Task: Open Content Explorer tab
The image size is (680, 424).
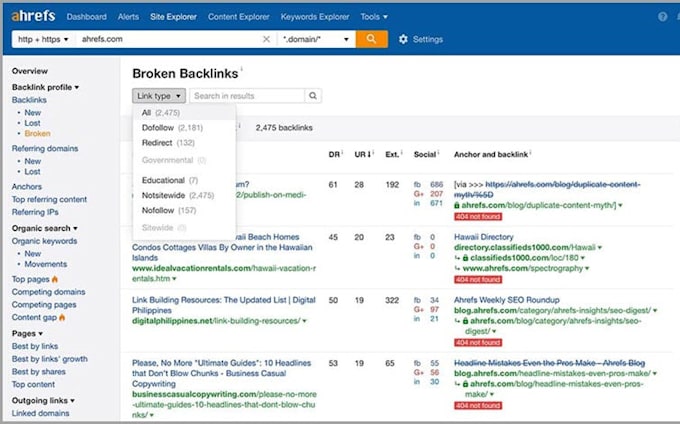Action: coord(239,16)
